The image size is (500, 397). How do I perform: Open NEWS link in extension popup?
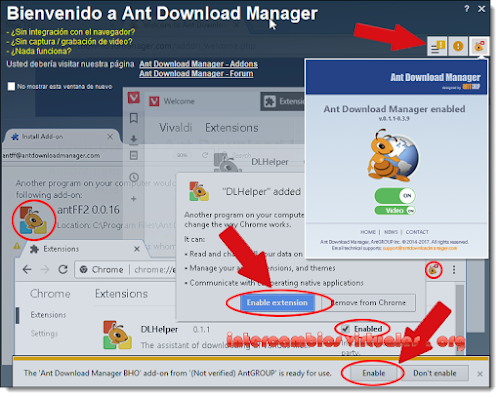[x=391, y=232]
